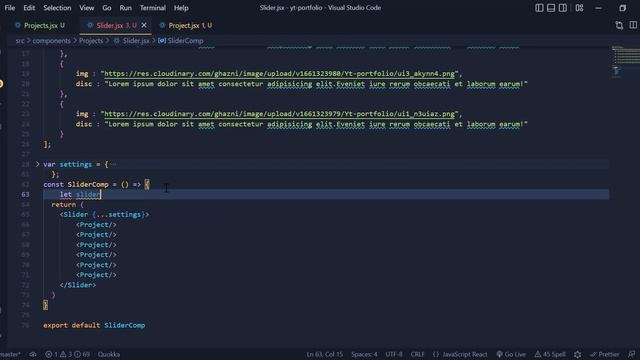Click the components breadcrumb segment
Screen dimensions: 640x360
point(51,40)
